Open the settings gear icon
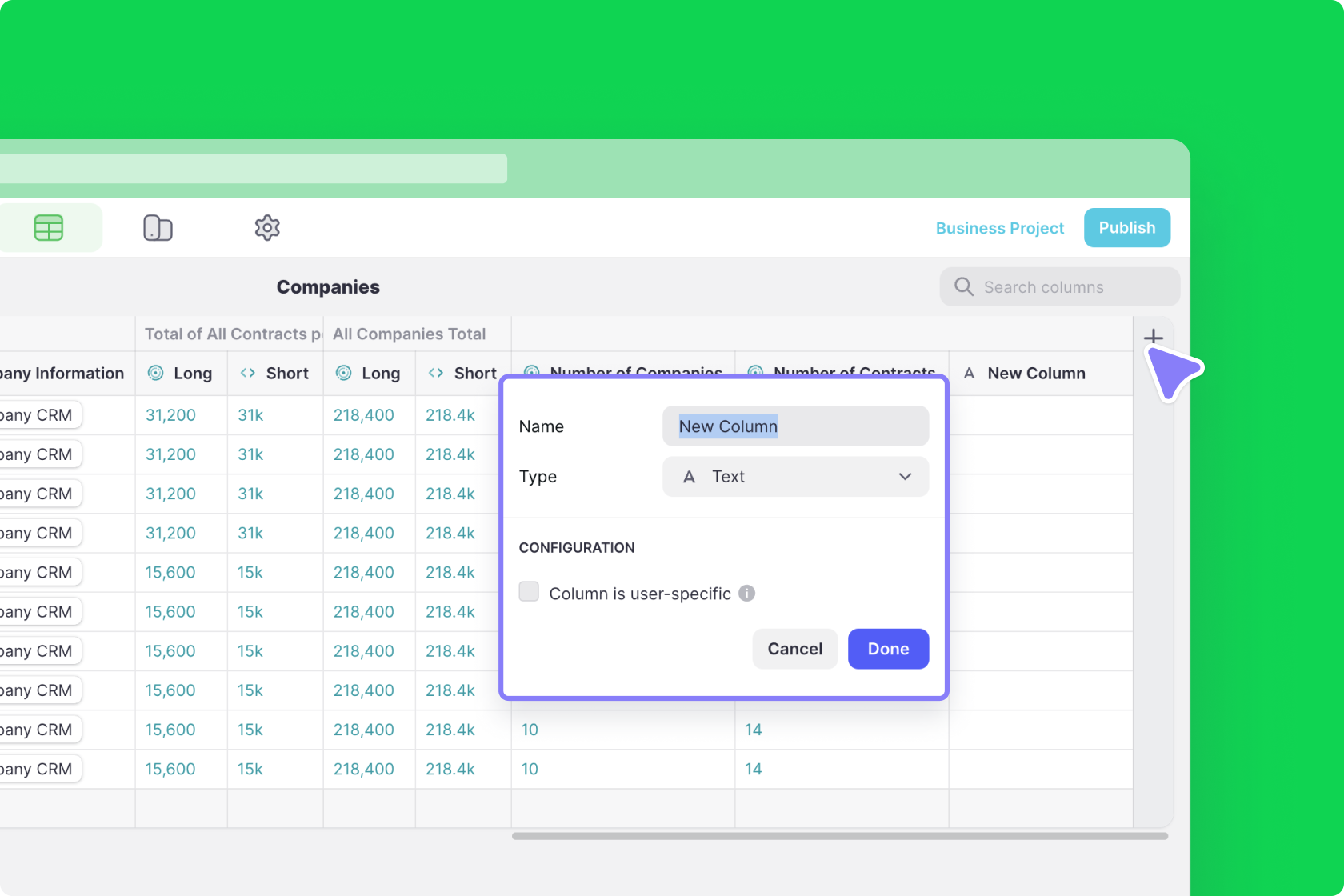 tap(267, 228)
